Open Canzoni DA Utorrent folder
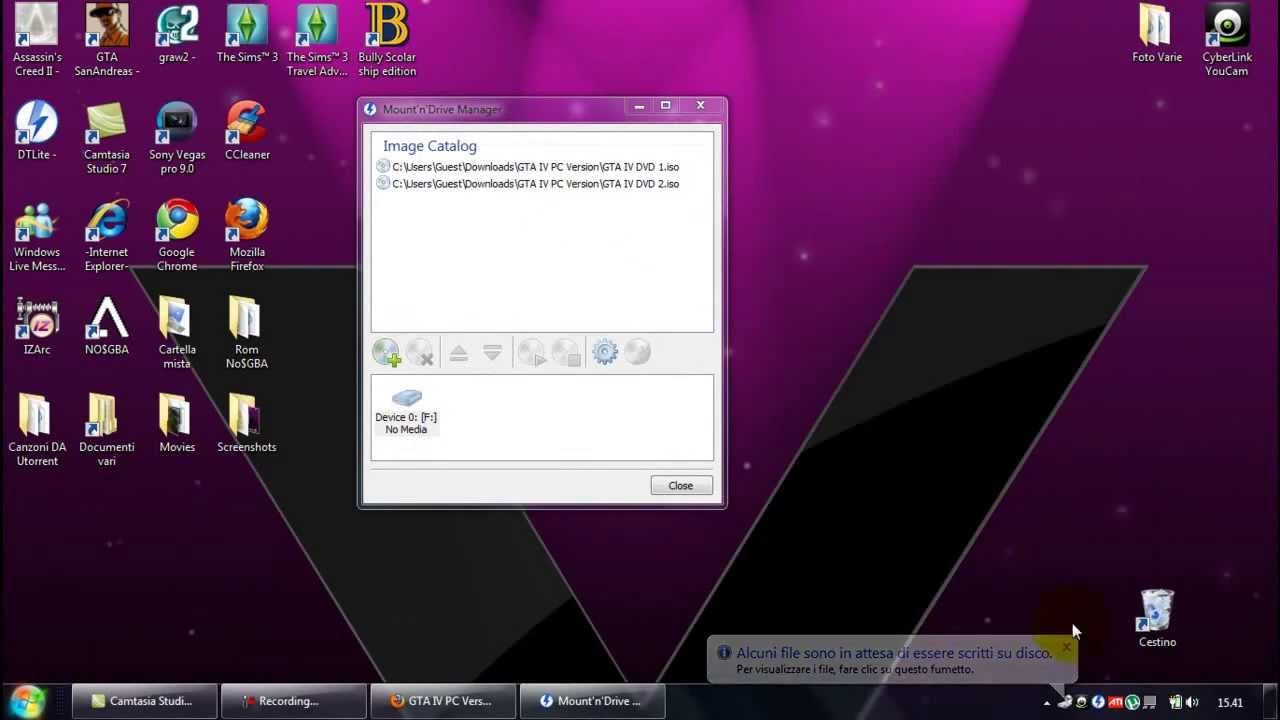This screenshot has width=1280, height=720. point(37,430)
